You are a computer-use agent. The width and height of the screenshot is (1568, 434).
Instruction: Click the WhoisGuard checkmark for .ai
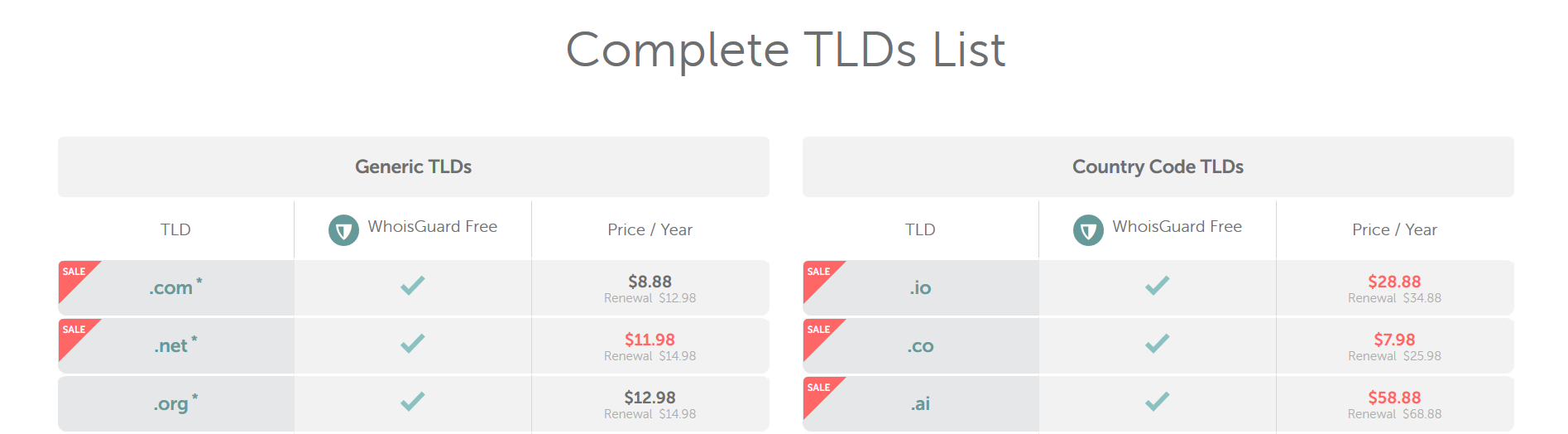click(1157, 402)
